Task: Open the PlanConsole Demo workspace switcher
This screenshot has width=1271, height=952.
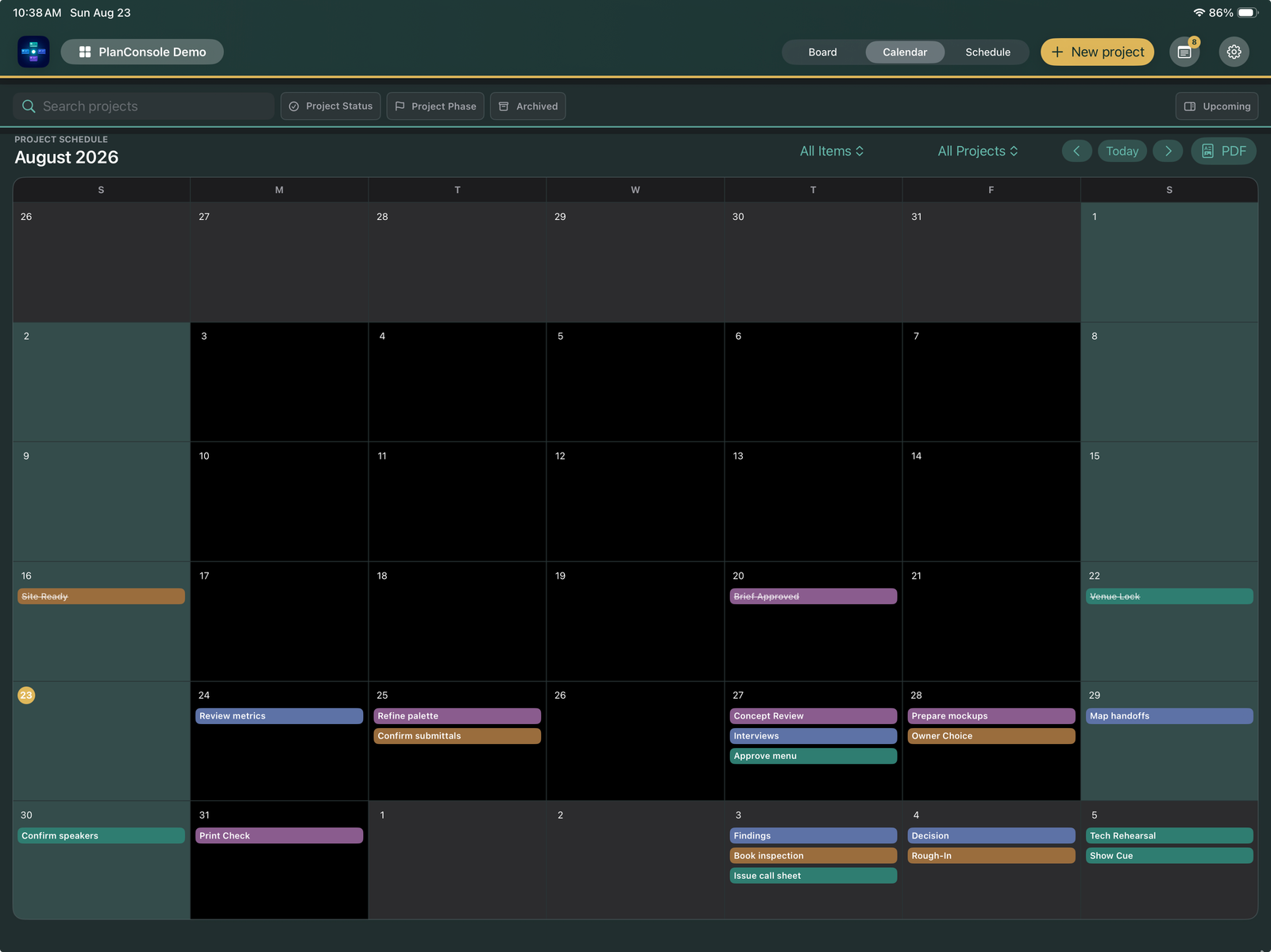Action: pyautogui.click(x=142, y=52)
